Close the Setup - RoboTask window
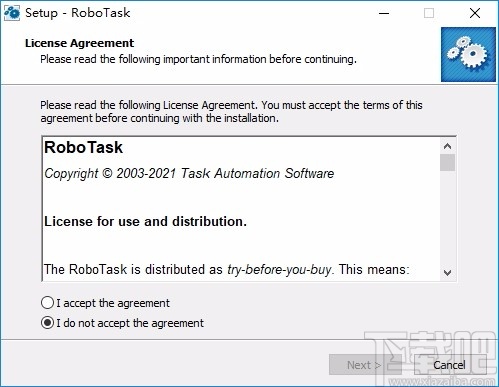Screen dimensions: 499x387 (x=475, y=13)
